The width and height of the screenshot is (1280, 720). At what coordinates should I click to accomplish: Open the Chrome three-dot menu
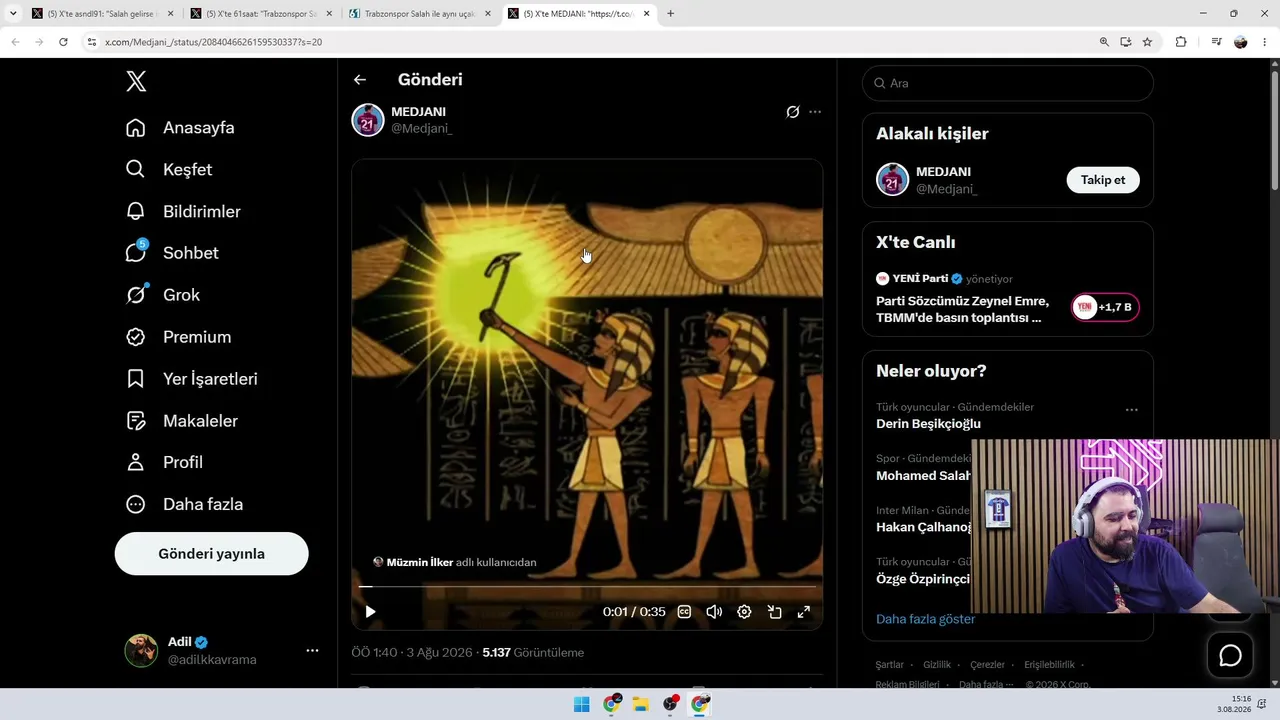(x=1265, y=42)
